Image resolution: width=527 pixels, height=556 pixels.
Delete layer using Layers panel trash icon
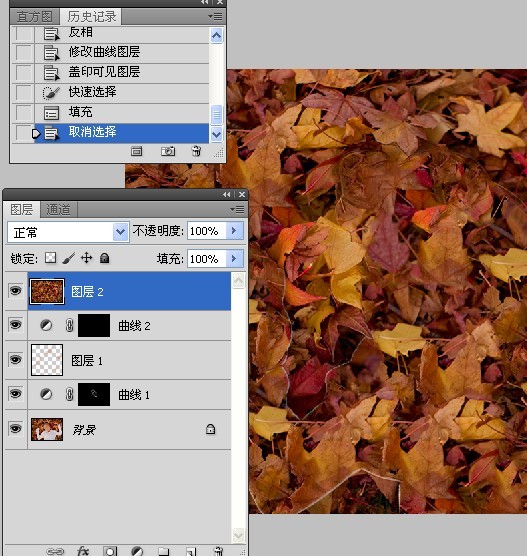[218, 551]
